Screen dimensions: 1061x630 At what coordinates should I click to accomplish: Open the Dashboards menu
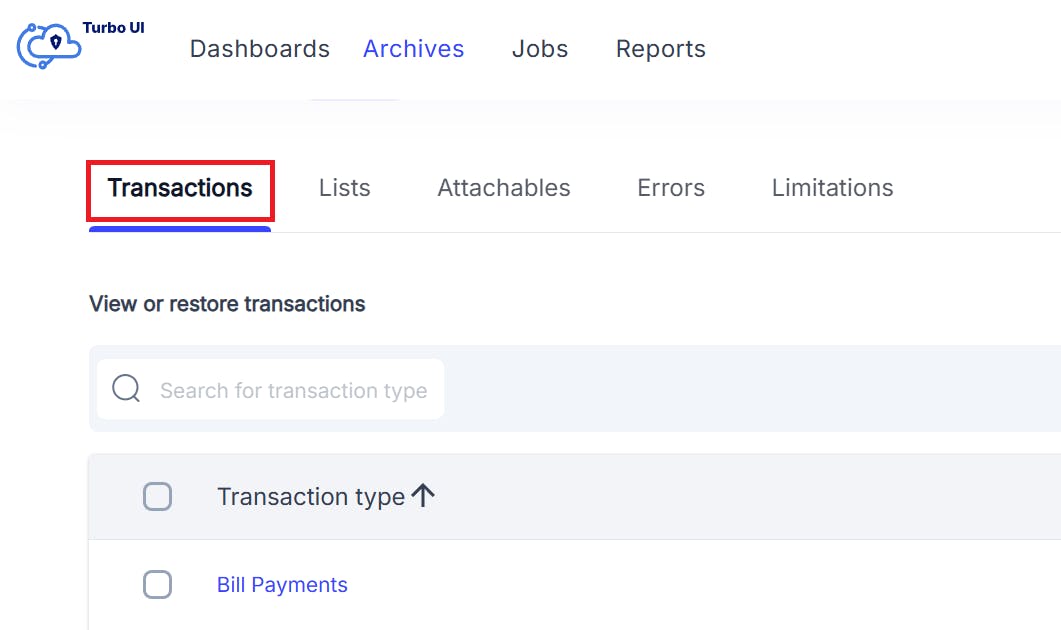pos(259,49)
